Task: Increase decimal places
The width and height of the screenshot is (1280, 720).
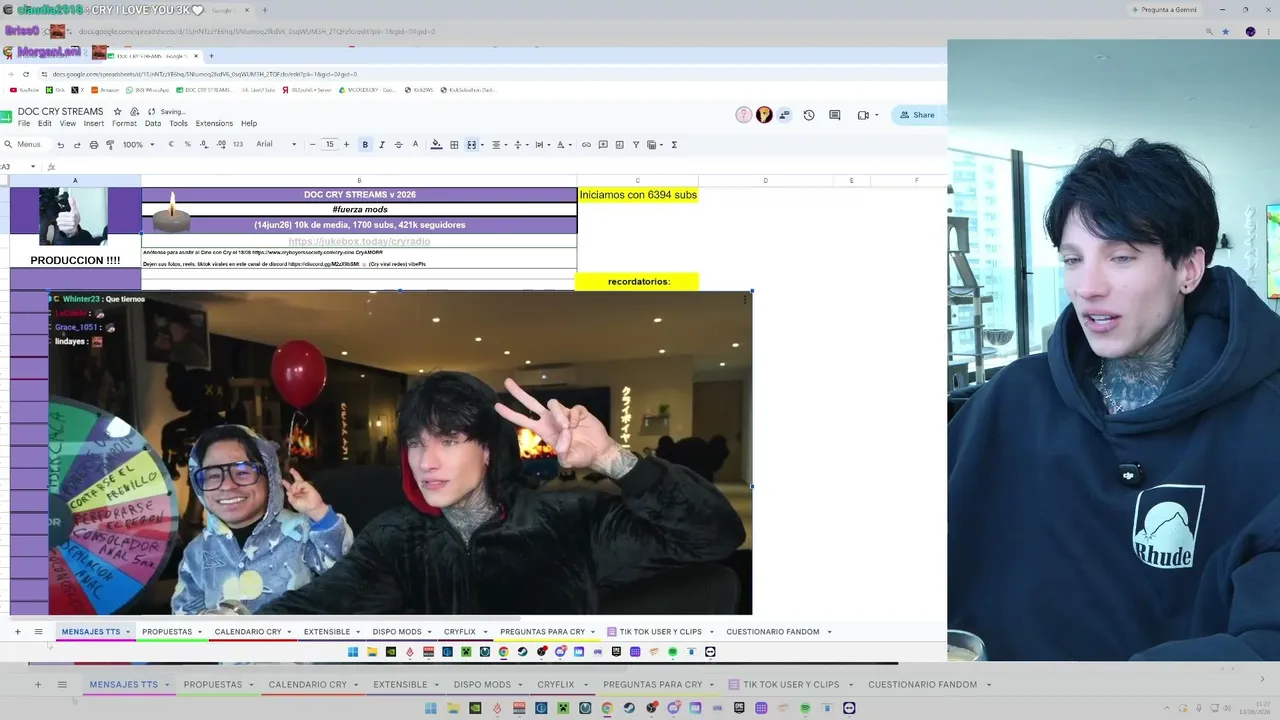Action: tap(220, 145)
